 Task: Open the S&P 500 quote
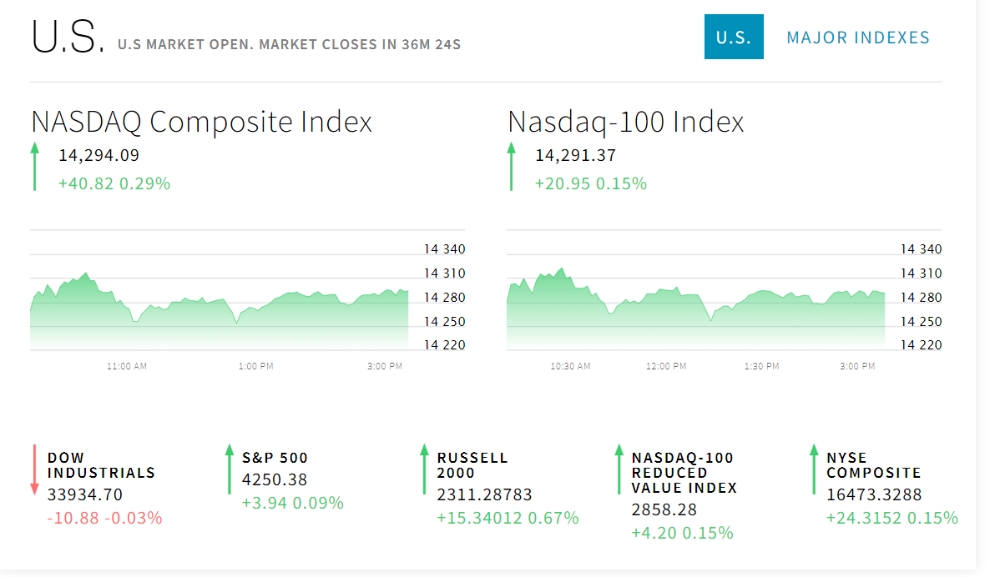point(275,458)
